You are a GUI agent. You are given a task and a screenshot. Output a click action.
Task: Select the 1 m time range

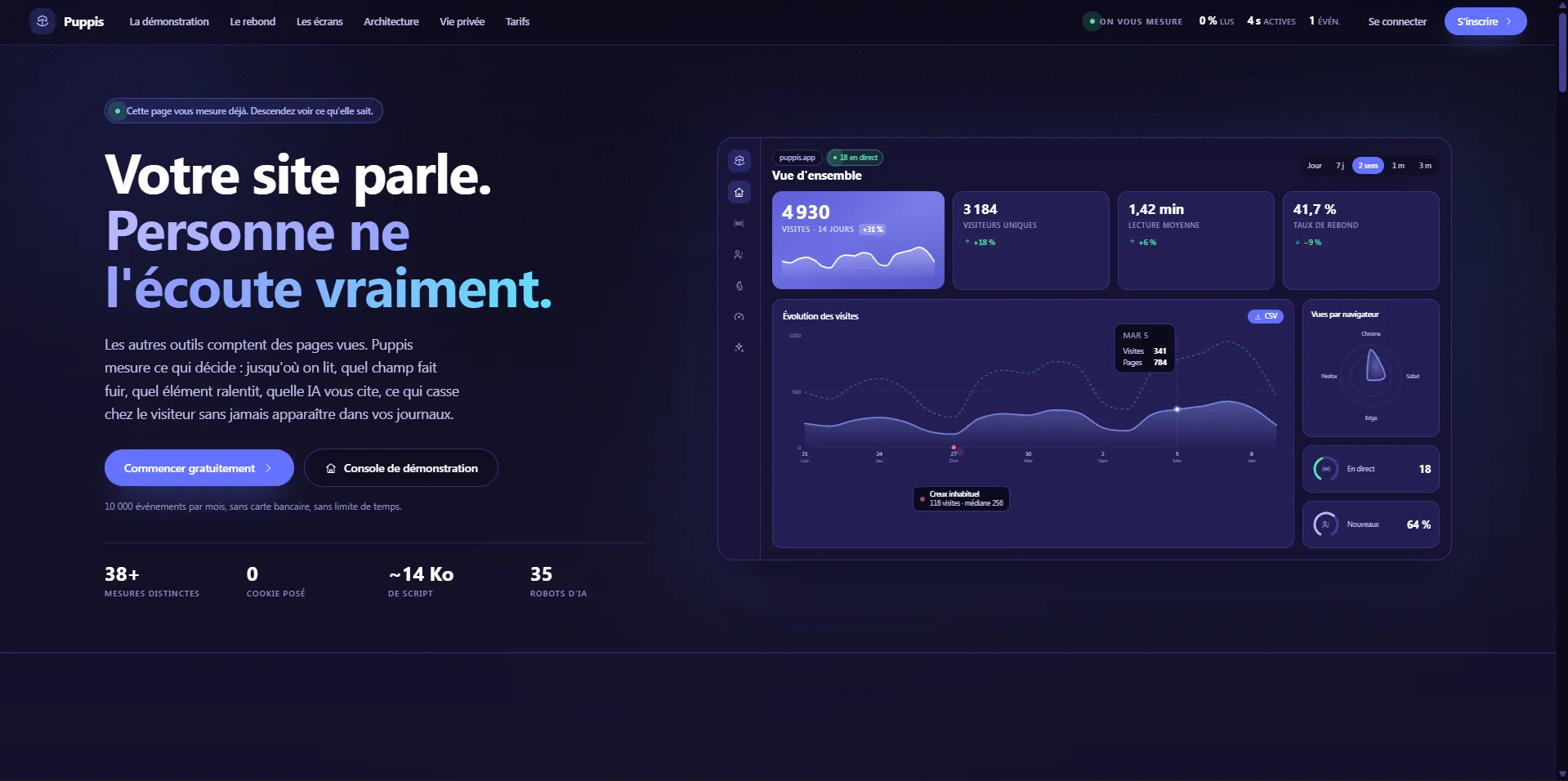tap(1398, 166)
